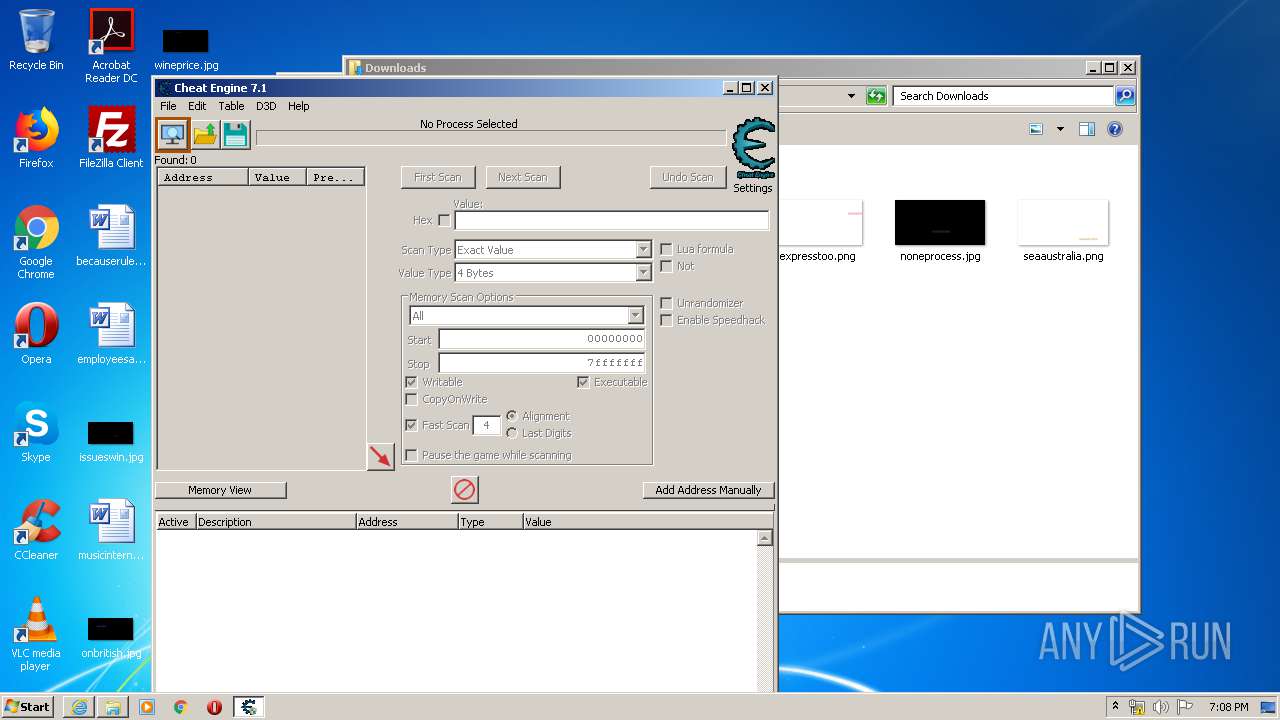Screen dimensions: 1280x720
Task: Click the save cheat table floppy icon
Action: pyautogui.click(x=236, y=134)
